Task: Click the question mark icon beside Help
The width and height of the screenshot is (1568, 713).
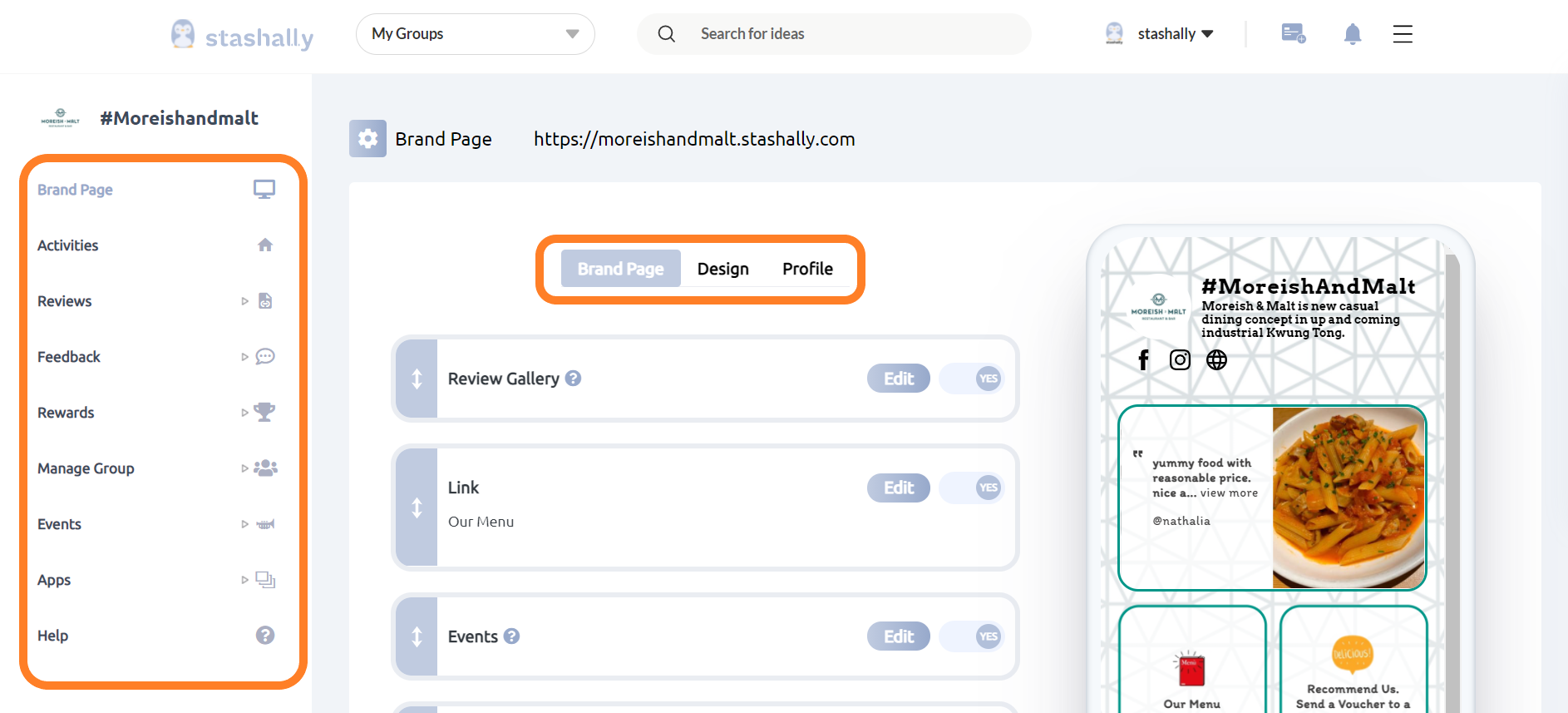Action: [x=265, y=635]
